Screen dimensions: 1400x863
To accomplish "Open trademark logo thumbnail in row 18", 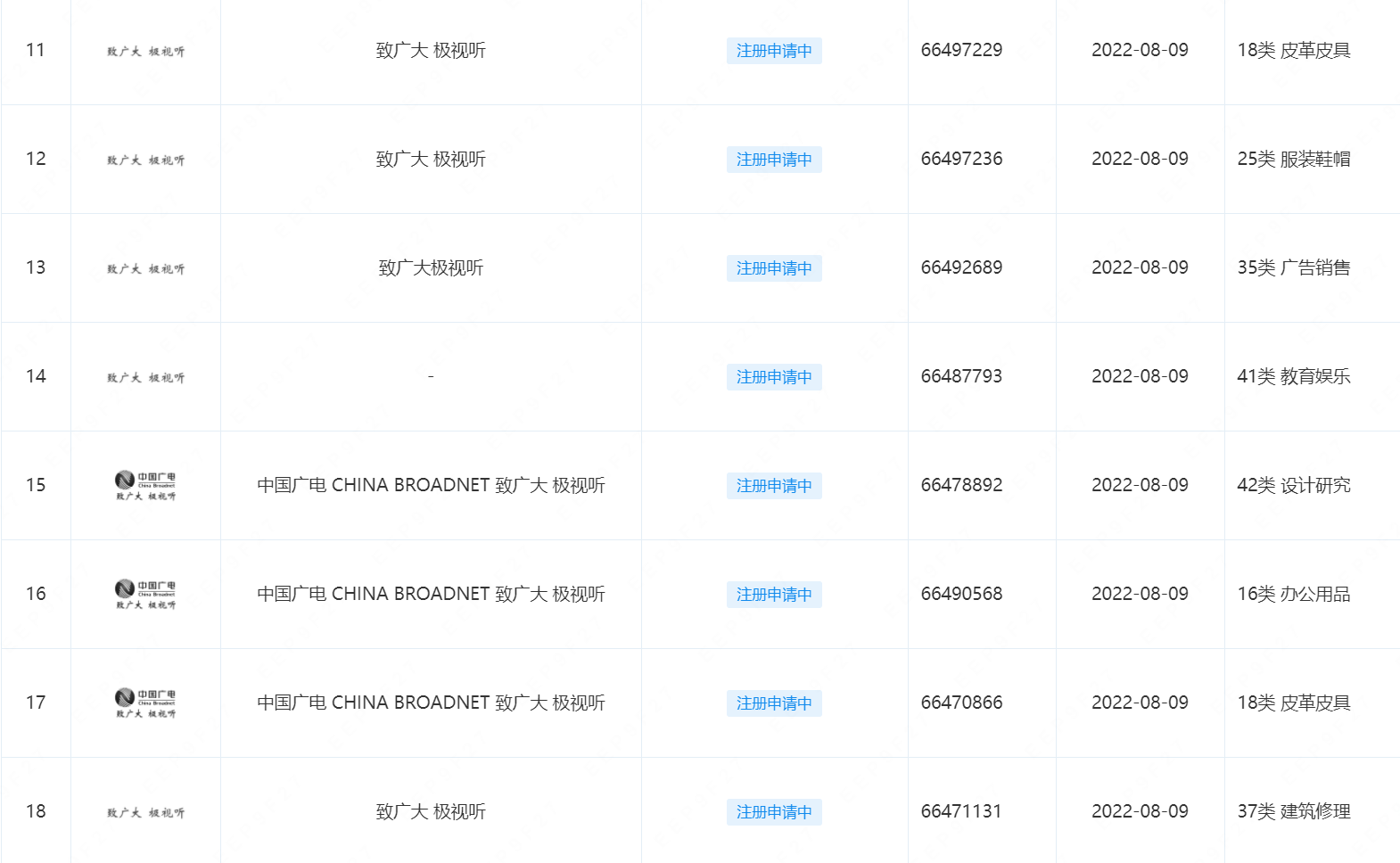I will [146, 813].
